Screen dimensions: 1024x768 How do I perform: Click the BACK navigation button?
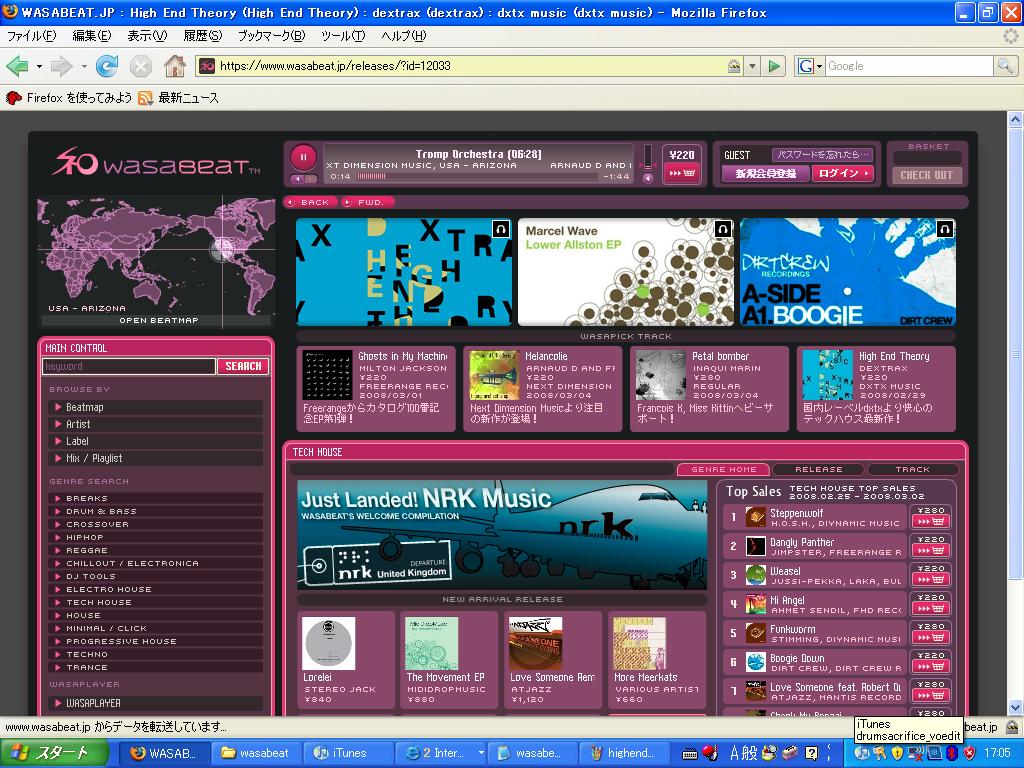click(x=311, y=202)
